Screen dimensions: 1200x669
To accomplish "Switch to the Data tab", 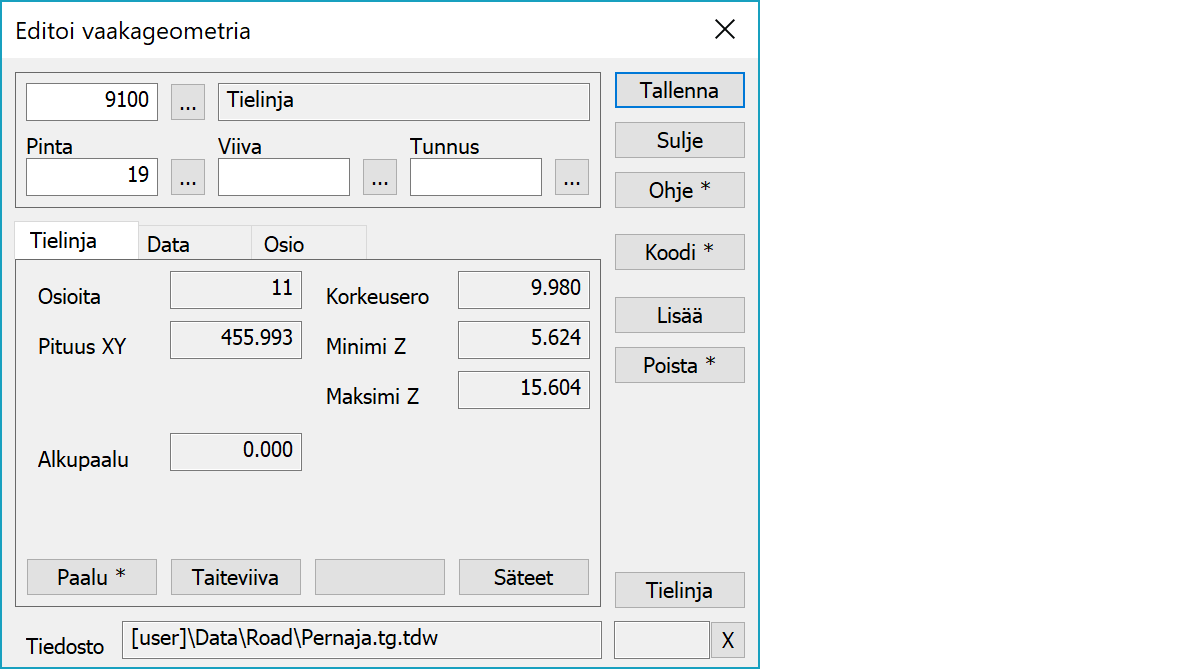I will point(168,244).
